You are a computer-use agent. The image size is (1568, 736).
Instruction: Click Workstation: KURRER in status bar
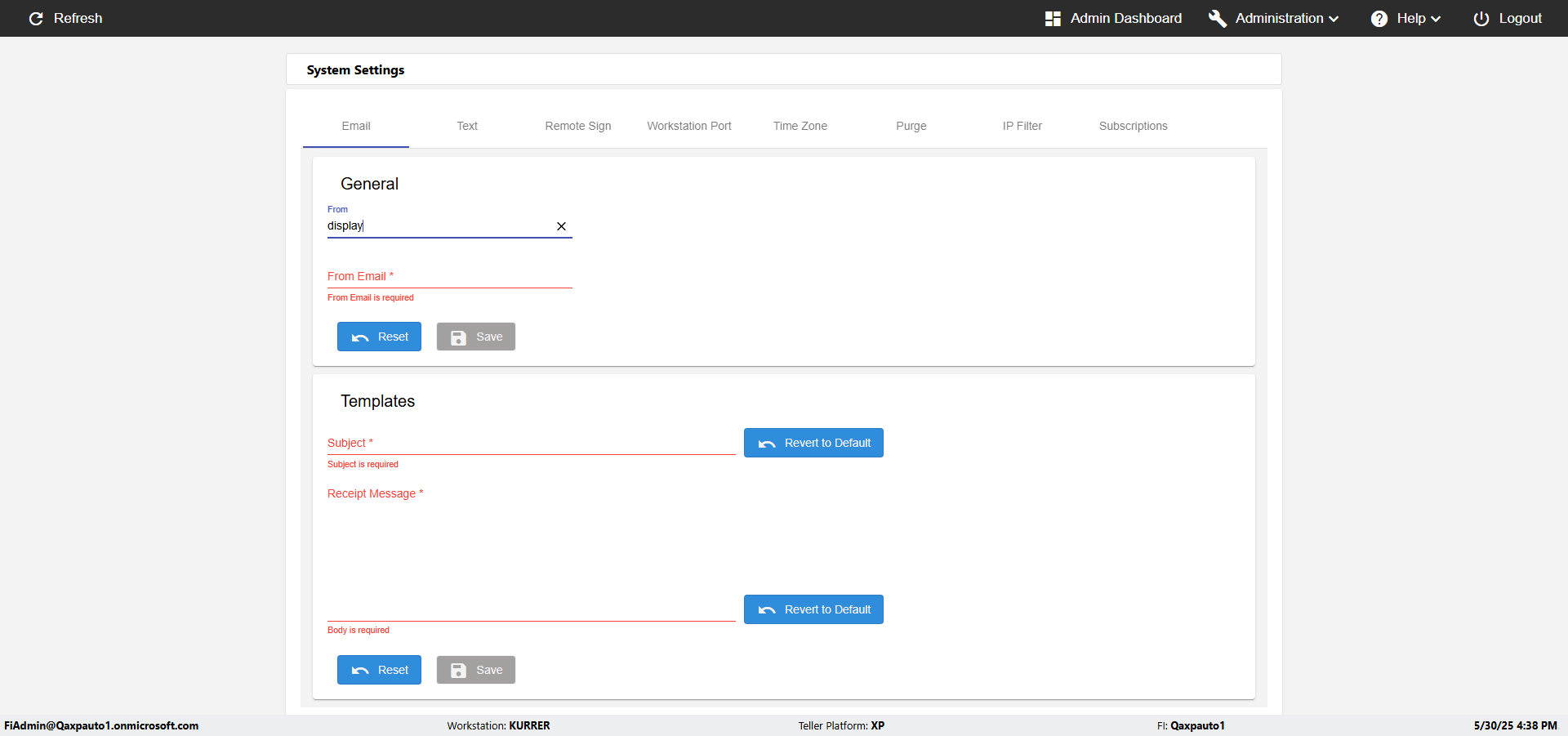click(499, 725)
